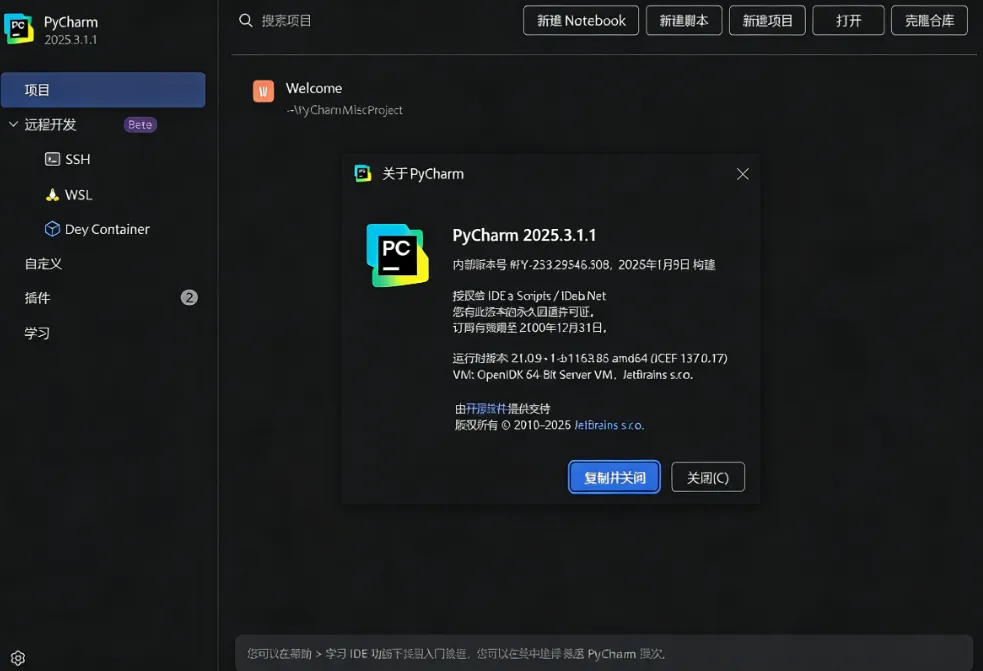Click the large PyCharm logo in the About dialog
The width and height of the screenshot is (983, 671).
[x=397, y=255]
